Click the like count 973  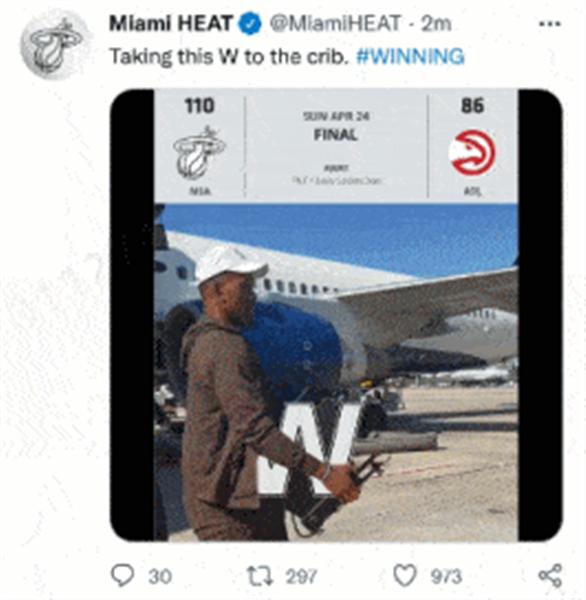pyautogui.click(x=446, y=576)
